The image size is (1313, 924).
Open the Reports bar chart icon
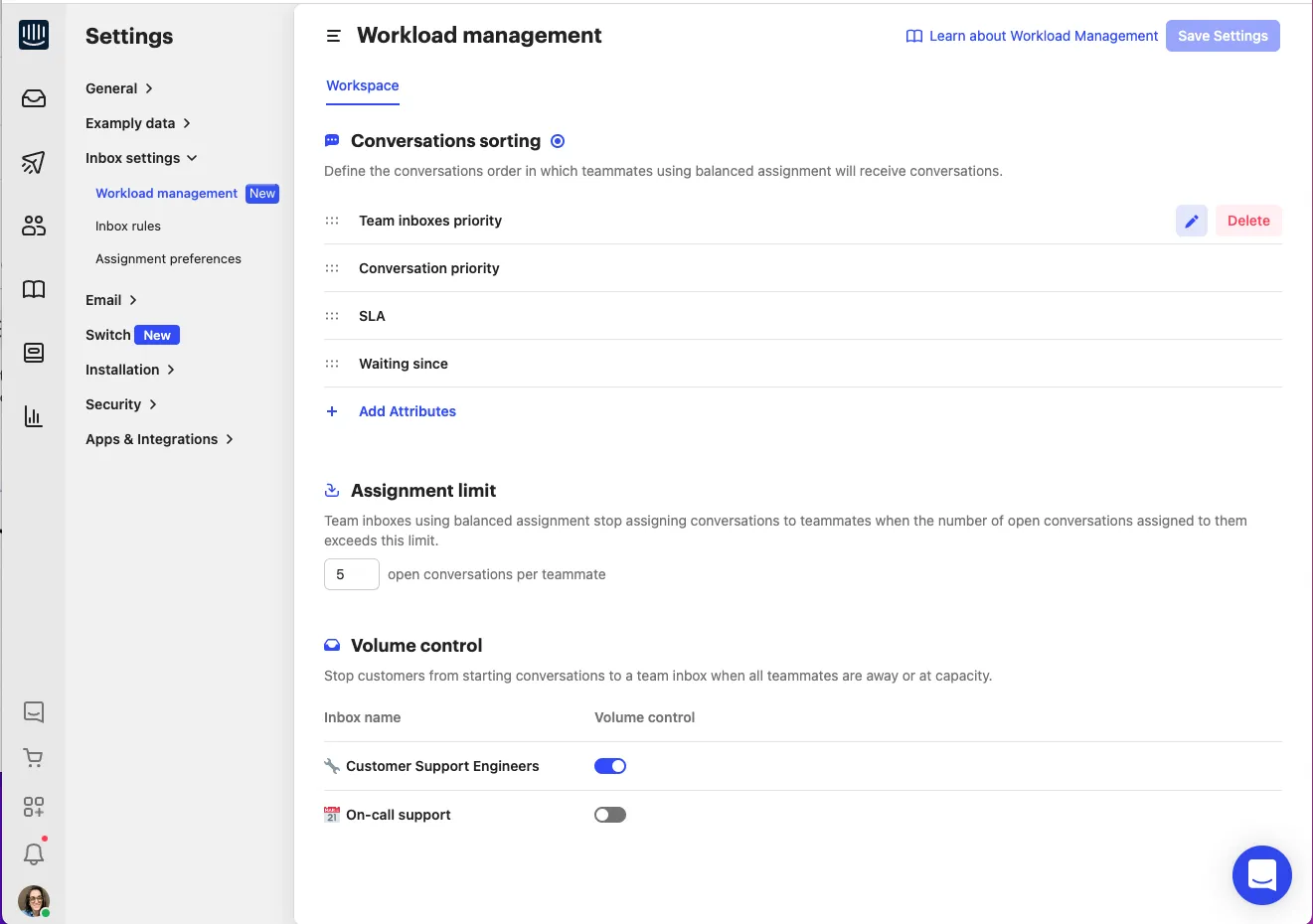34,416
